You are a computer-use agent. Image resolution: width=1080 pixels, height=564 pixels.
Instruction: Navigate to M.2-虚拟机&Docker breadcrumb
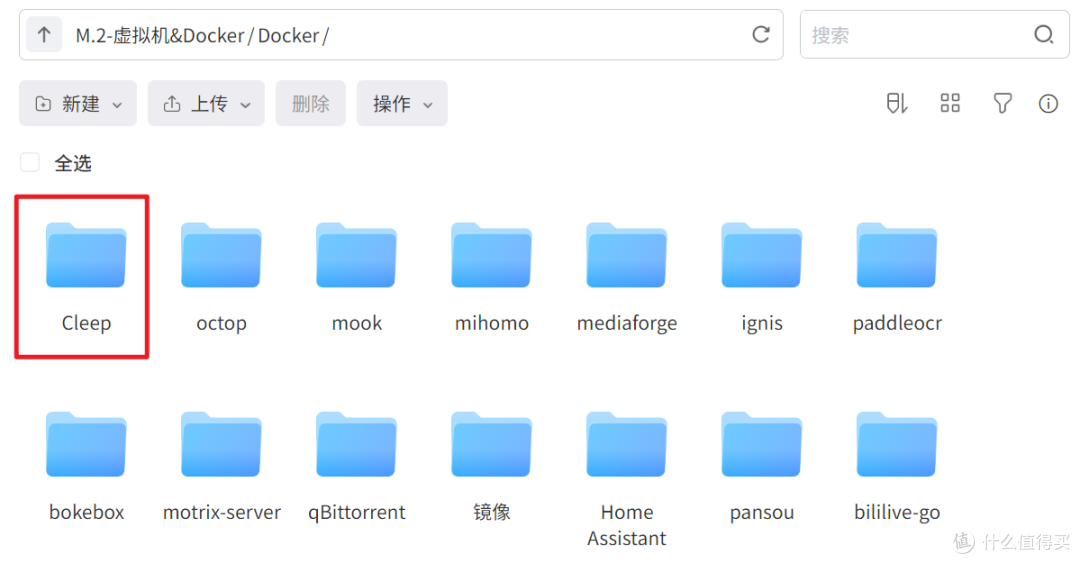(160, 35)
